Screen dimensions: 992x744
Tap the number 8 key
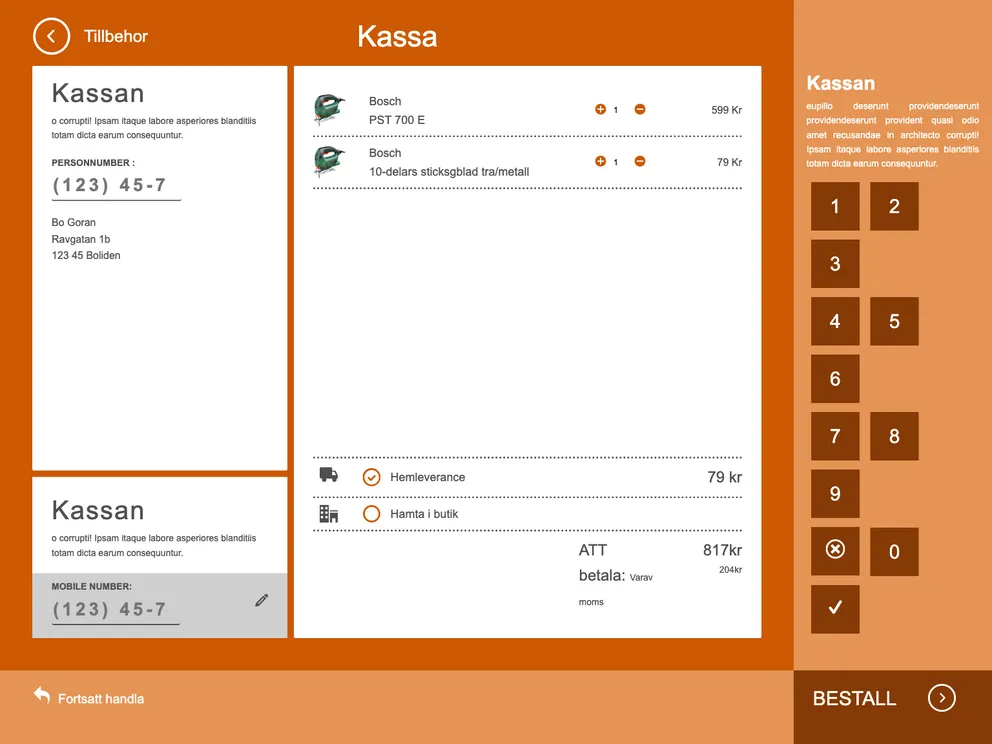(894, 436)
